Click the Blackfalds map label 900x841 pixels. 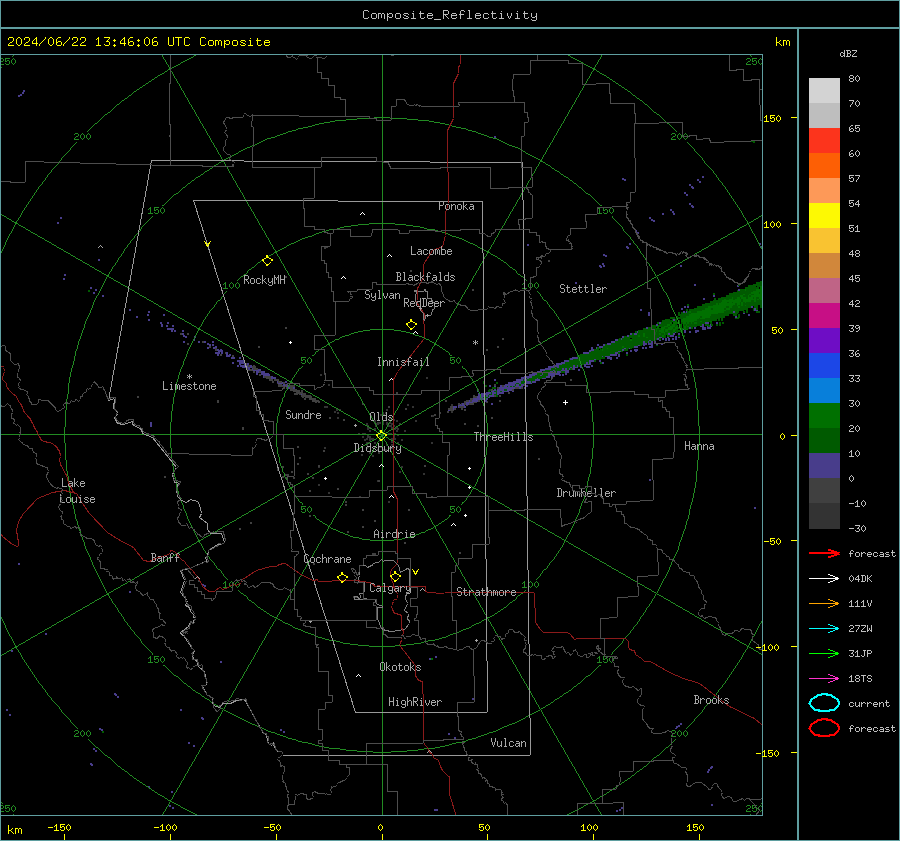pos(425,277)
